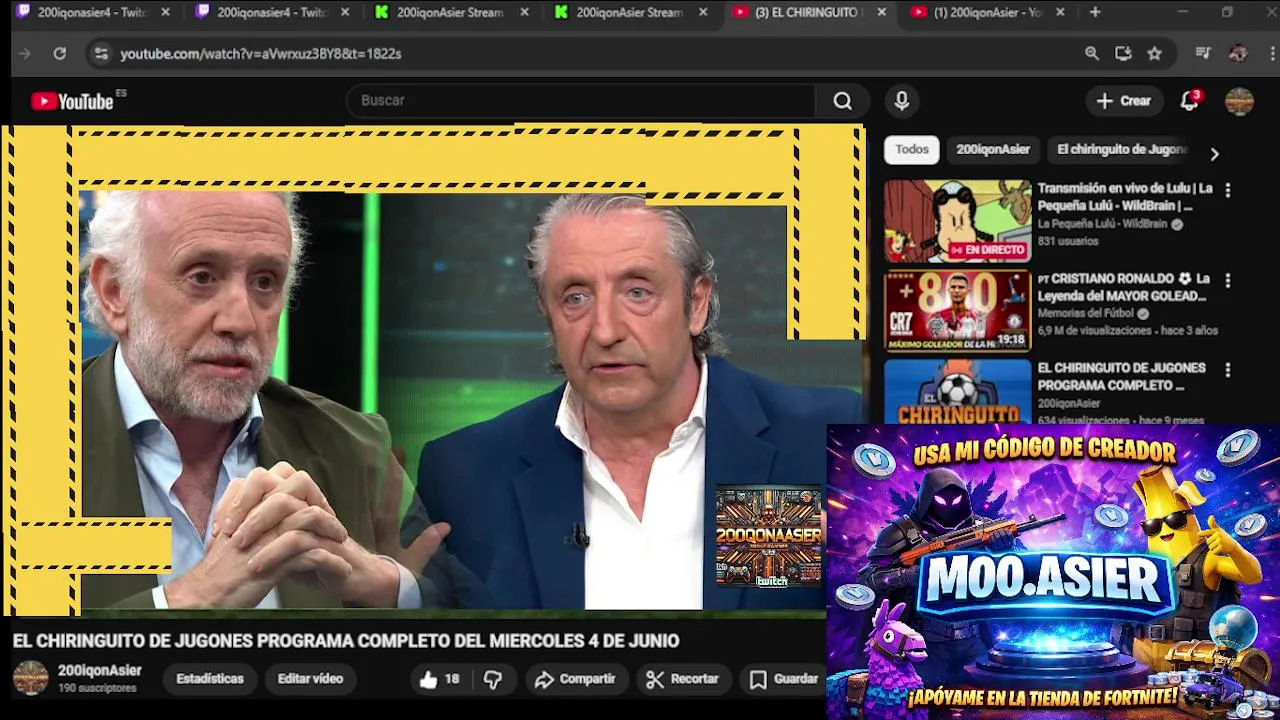Viewport: 1280px width, 720px height.
Task: Click the Editar vídeo button
Action: click(x=310, y=679)
